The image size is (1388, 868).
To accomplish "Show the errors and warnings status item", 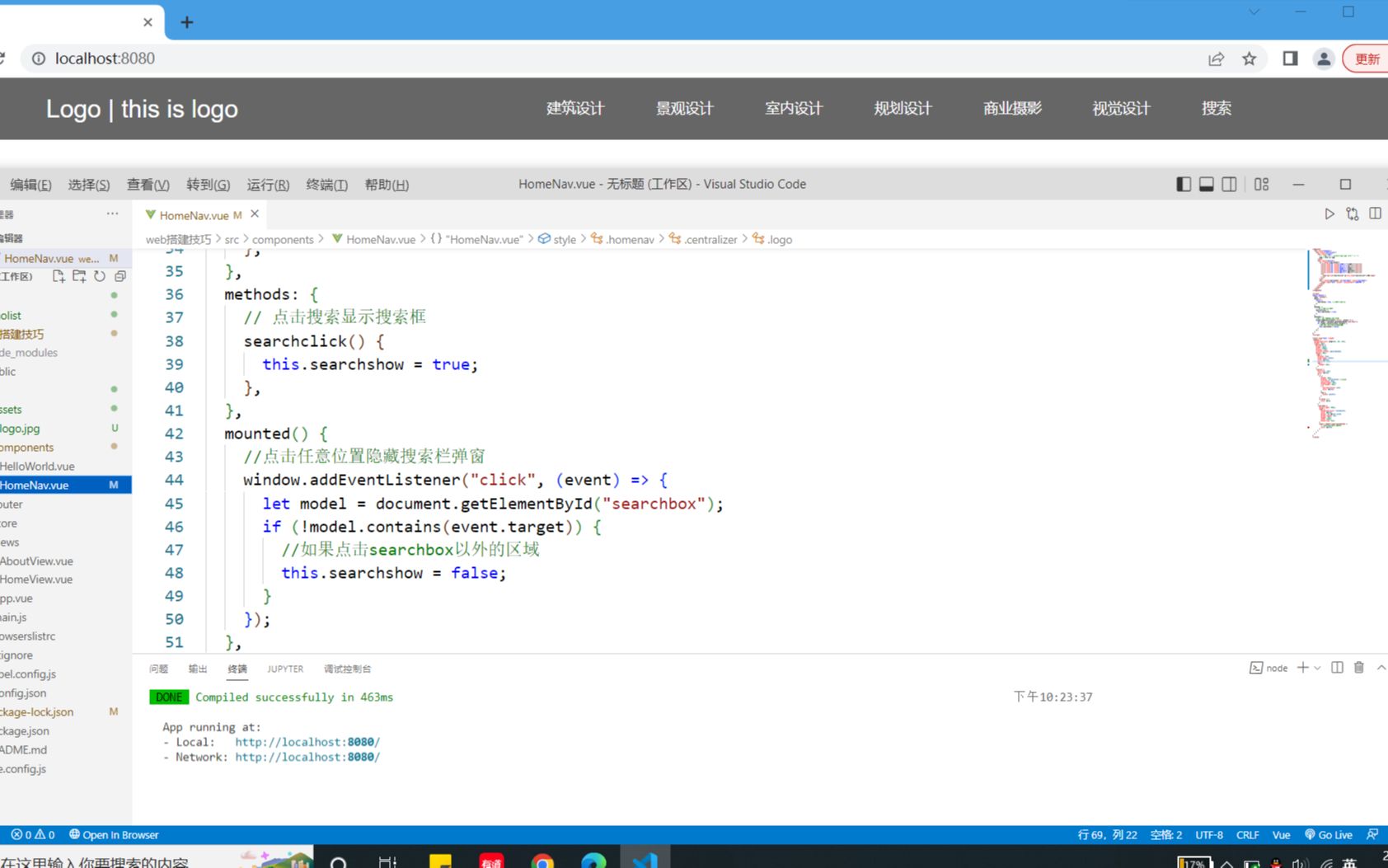I will [x=33, y=835].
